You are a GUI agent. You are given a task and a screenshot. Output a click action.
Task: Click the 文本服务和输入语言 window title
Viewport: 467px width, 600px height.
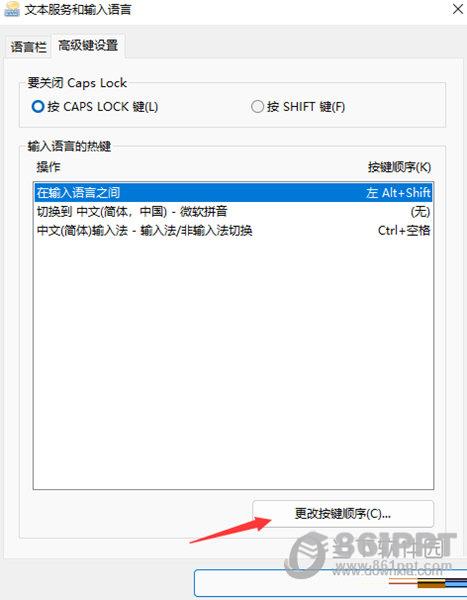(78, 9)
